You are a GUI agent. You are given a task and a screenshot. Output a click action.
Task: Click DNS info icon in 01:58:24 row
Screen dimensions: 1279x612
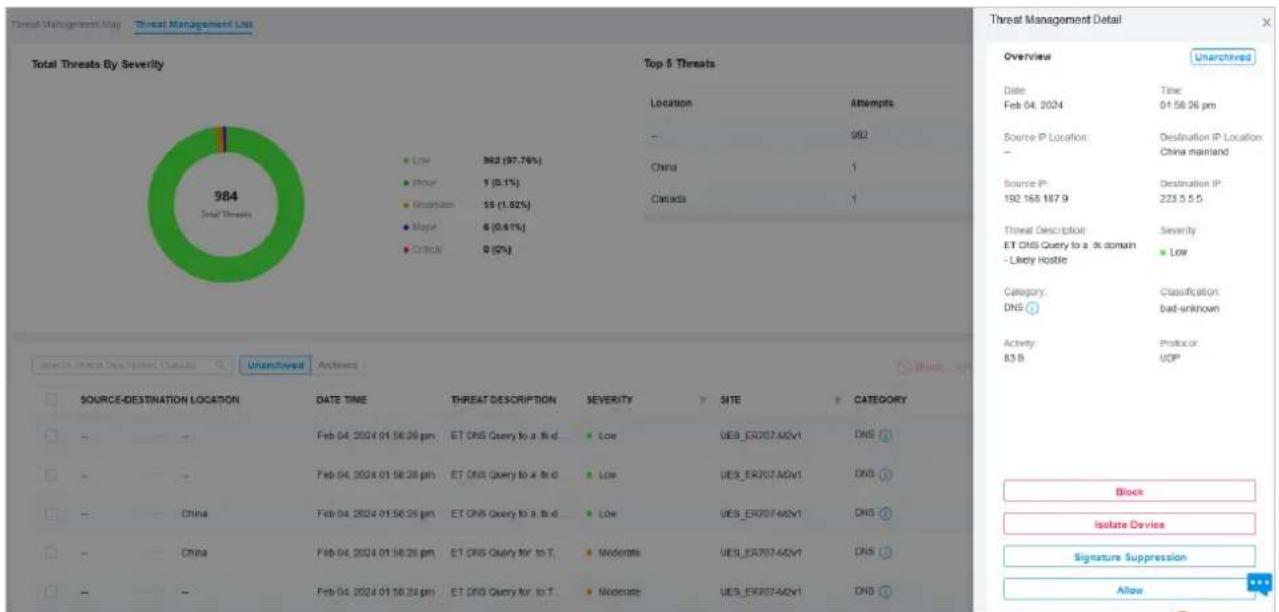click(886, 592)
